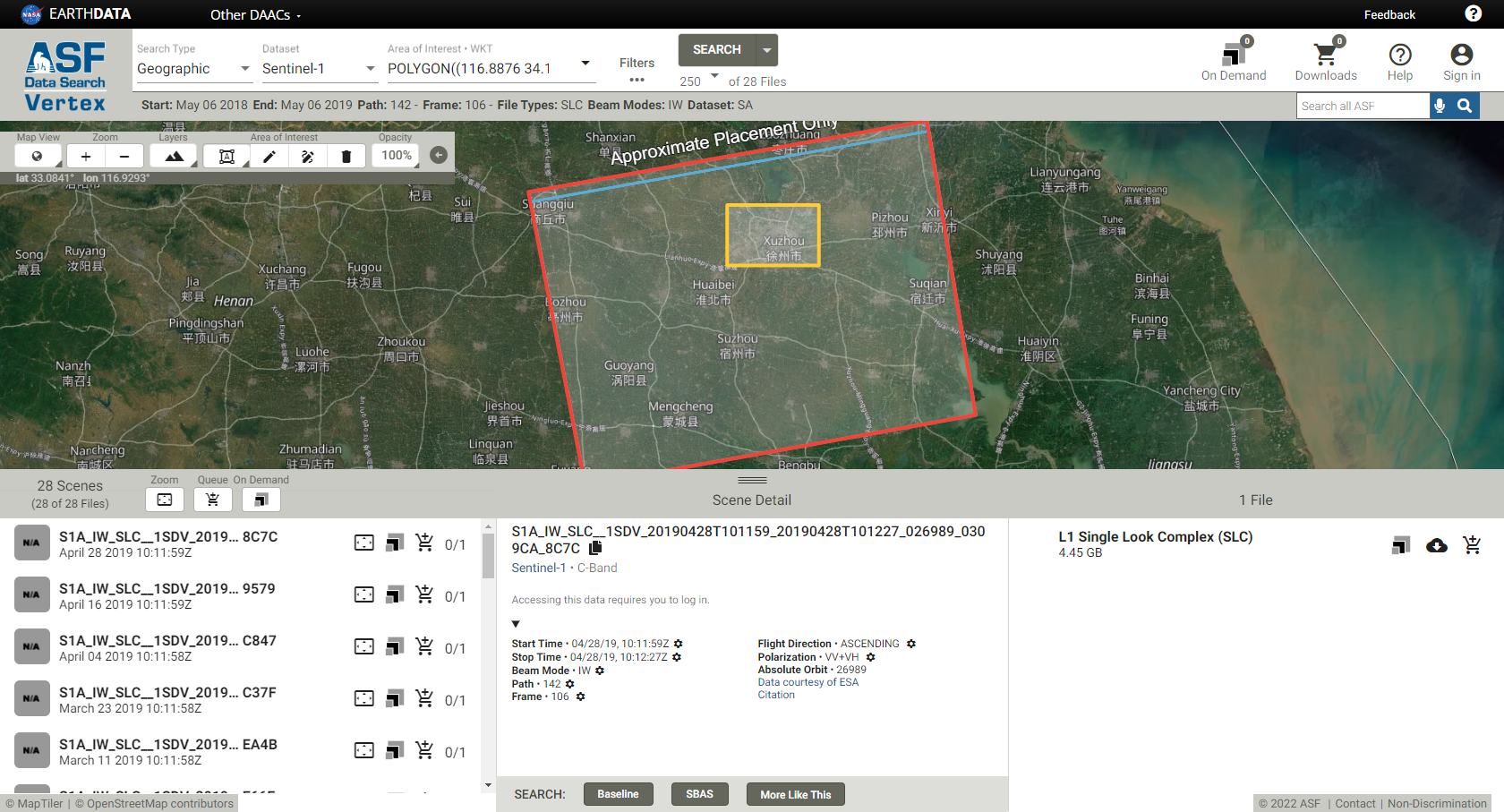
Task: Zoom to scene ending in 8C7C
Action: [x=364, y=543]
